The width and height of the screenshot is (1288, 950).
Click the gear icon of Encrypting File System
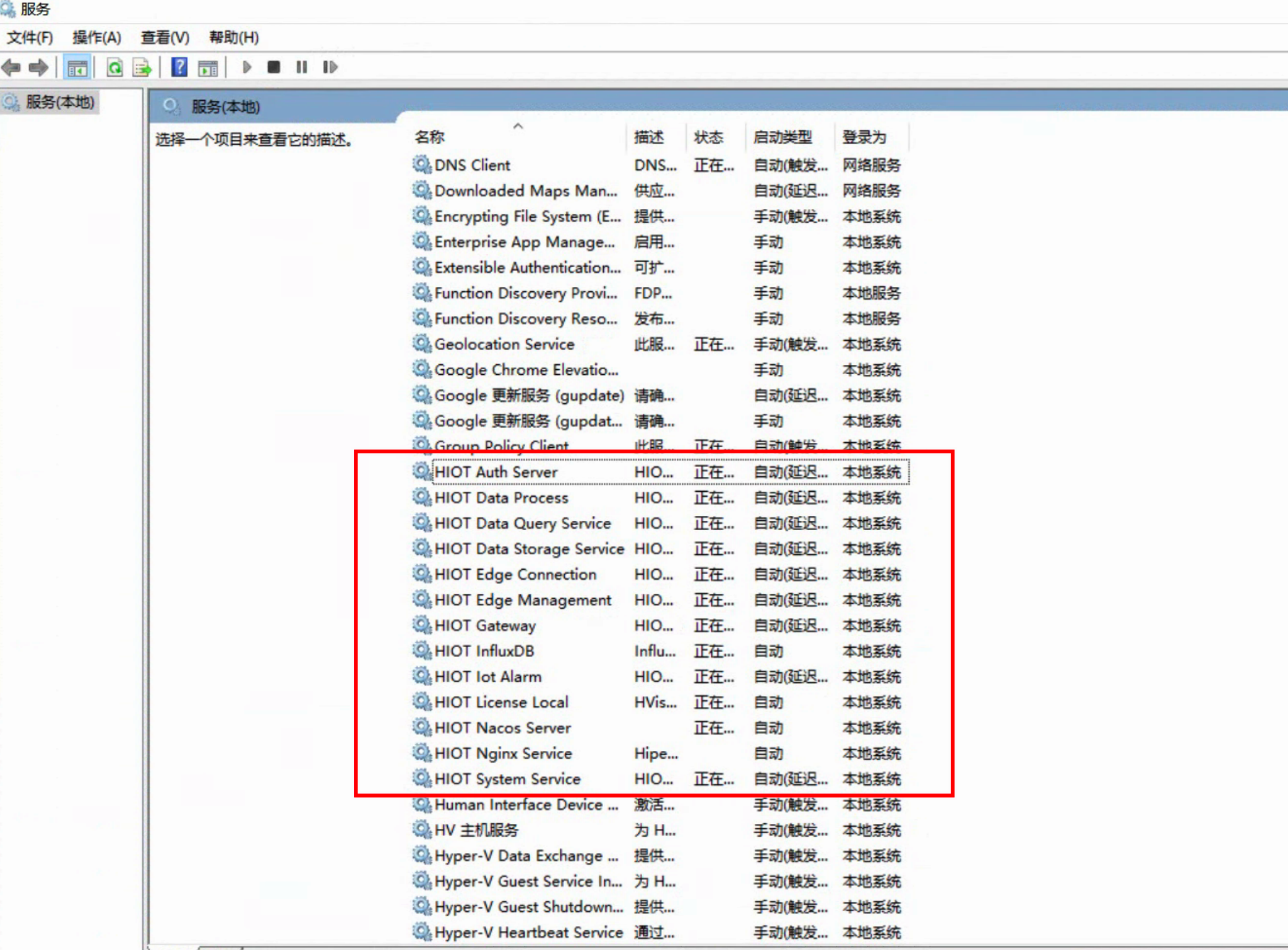[x=422, y=216]
